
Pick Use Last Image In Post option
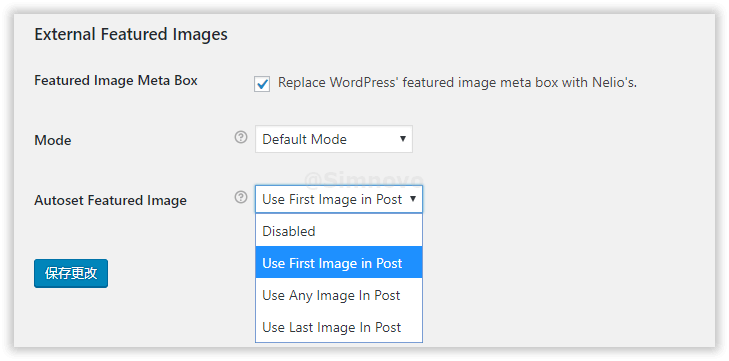pyautogui.click(x=339, y=327)
